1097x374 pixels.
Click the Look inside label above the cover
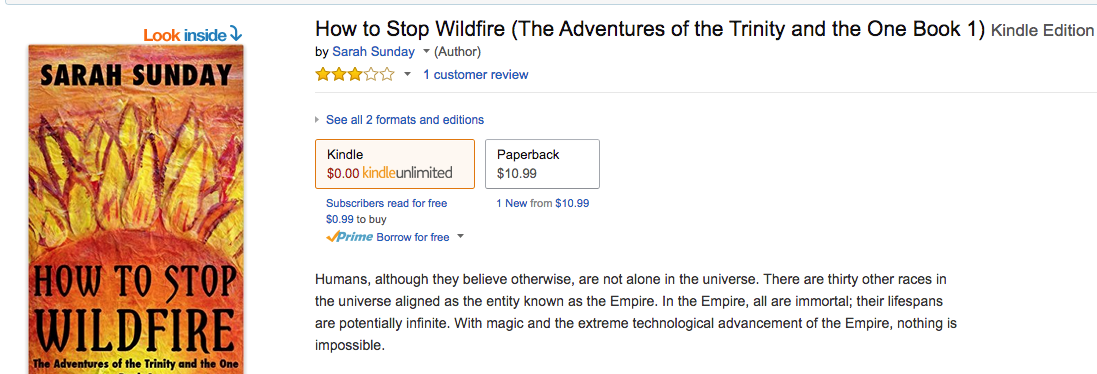click(185, 35)
